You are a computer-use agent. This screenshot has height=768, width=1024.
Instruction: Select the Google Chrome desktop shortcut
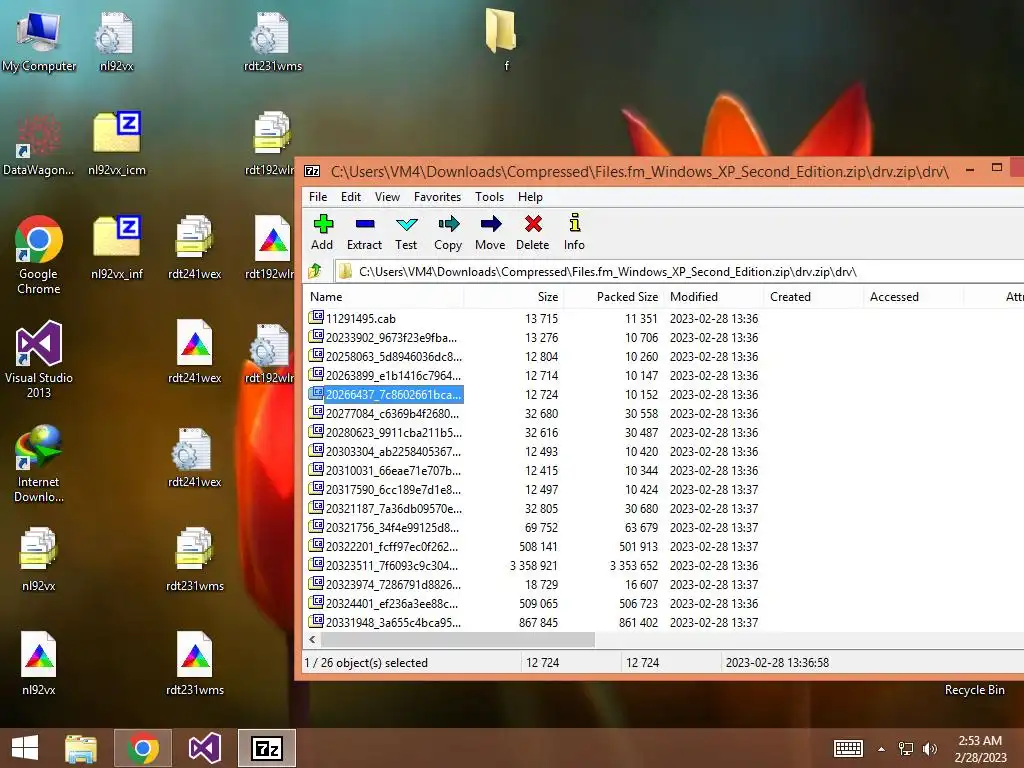(39, 255)
